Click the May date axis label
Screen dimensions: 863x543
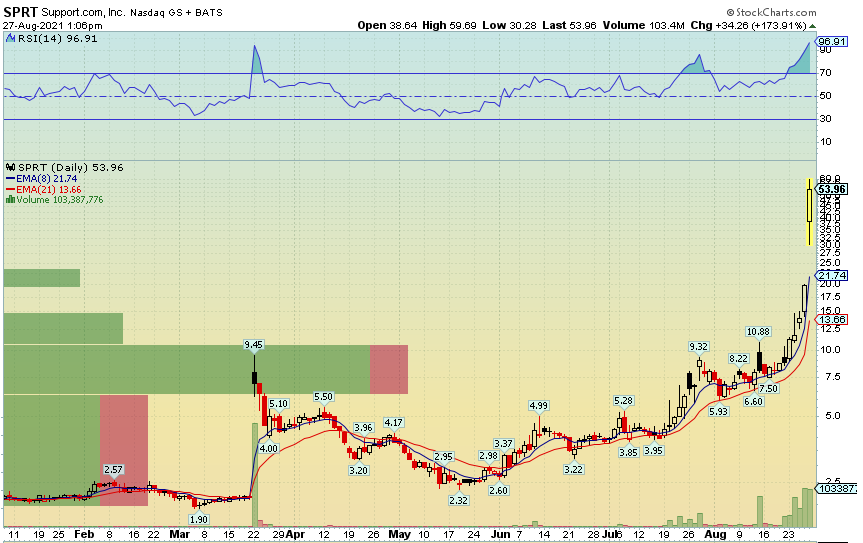pyautogui.click(x=399, y=534)
